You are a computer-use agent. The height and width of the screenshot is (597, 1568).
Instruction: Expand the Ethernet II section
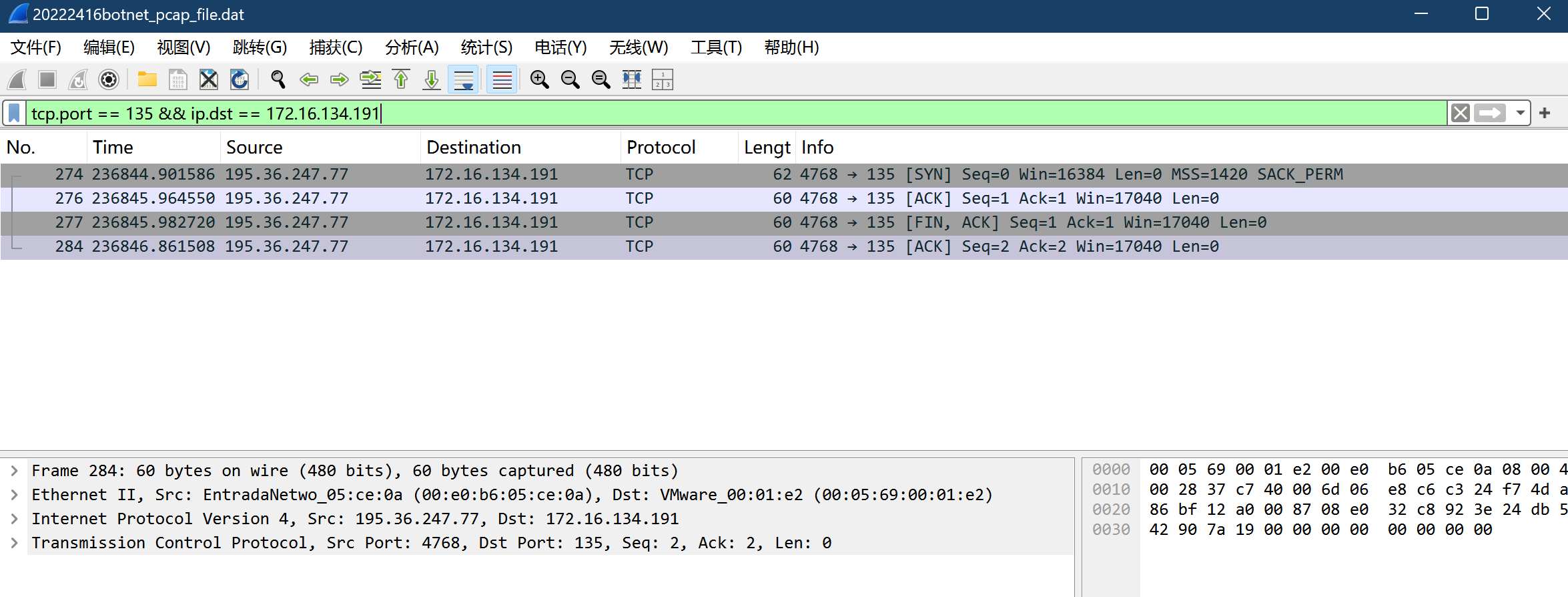[x=14, y=495]
